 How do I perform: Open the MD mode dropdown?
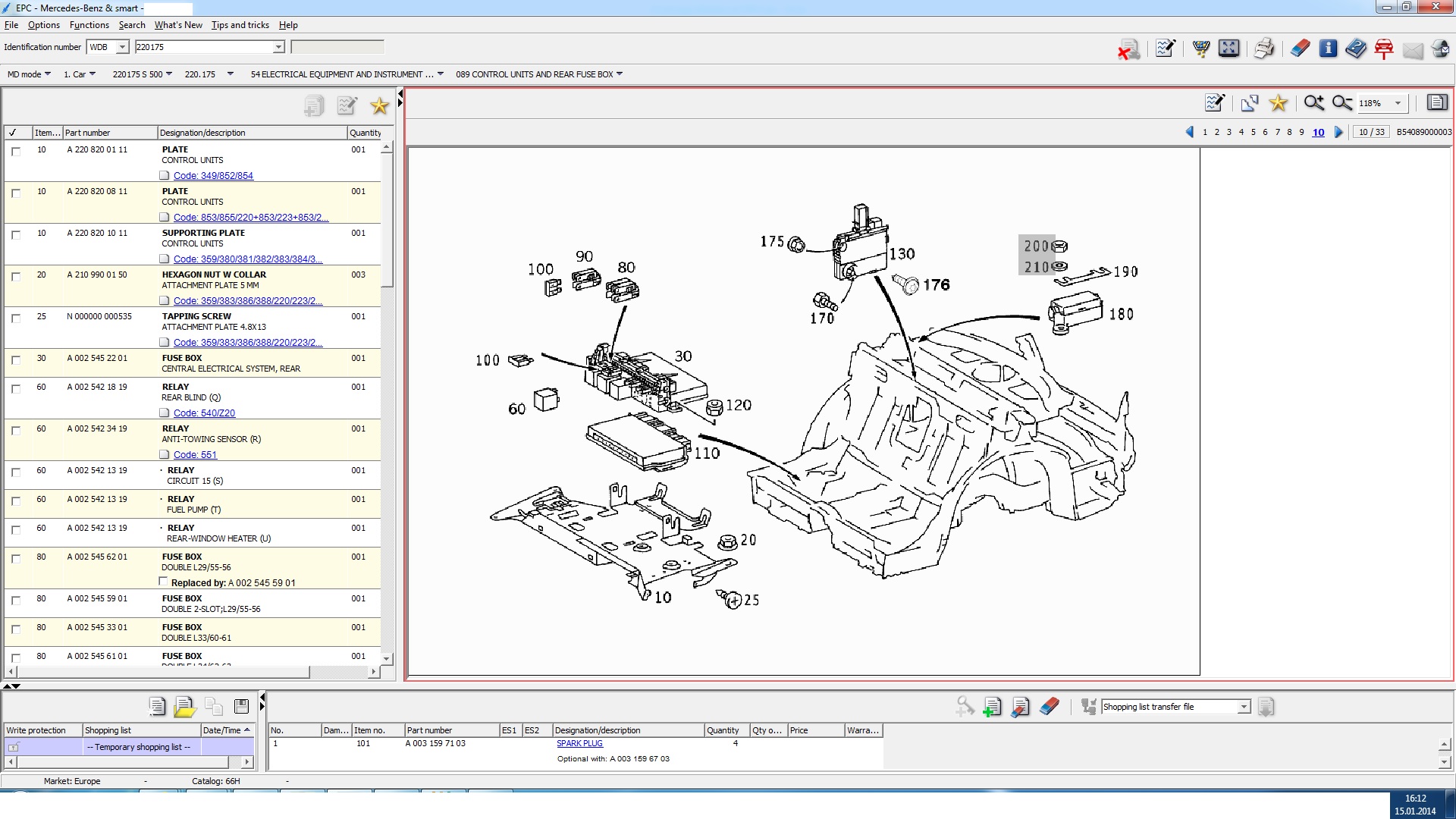(x=29, y=74)
